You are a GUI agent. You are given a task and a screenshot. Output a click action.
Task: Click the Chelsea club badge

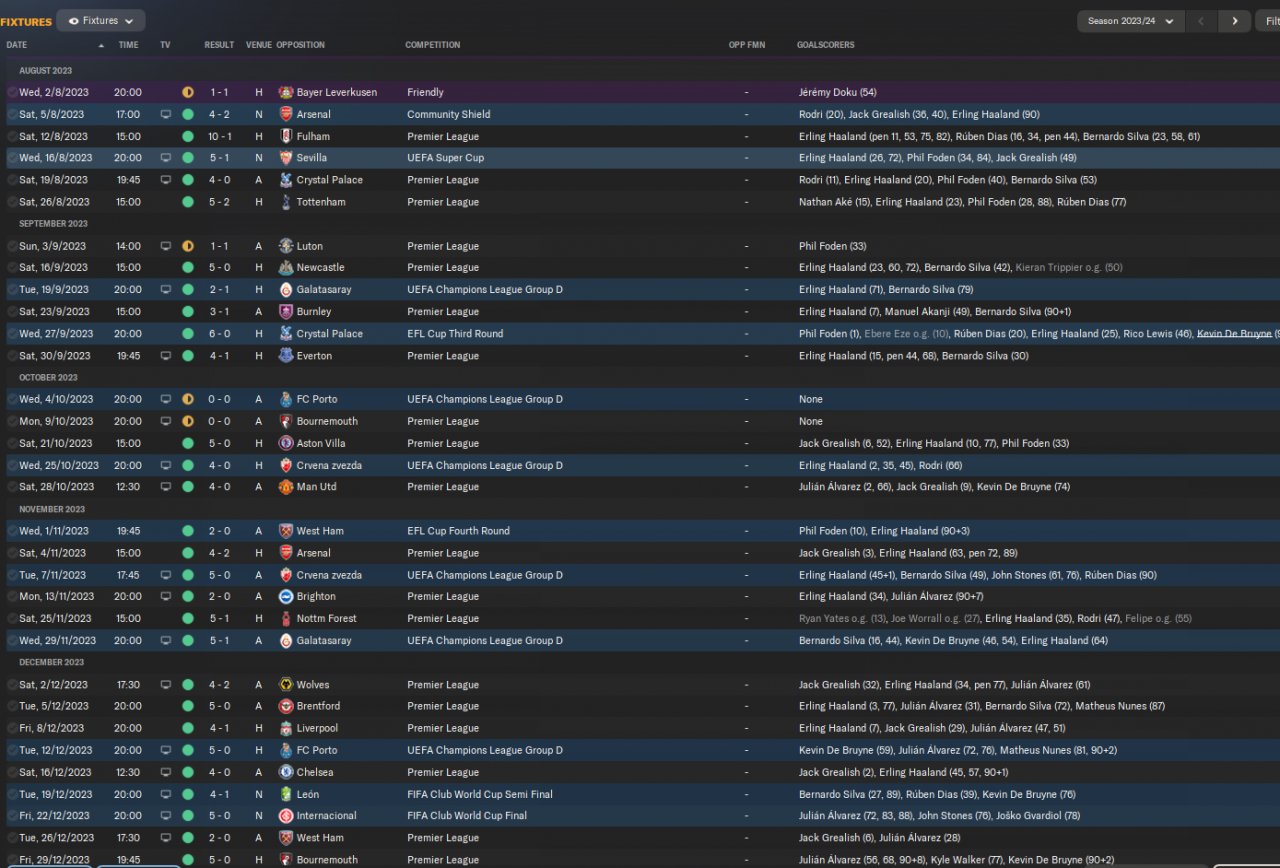coord(286,772)
